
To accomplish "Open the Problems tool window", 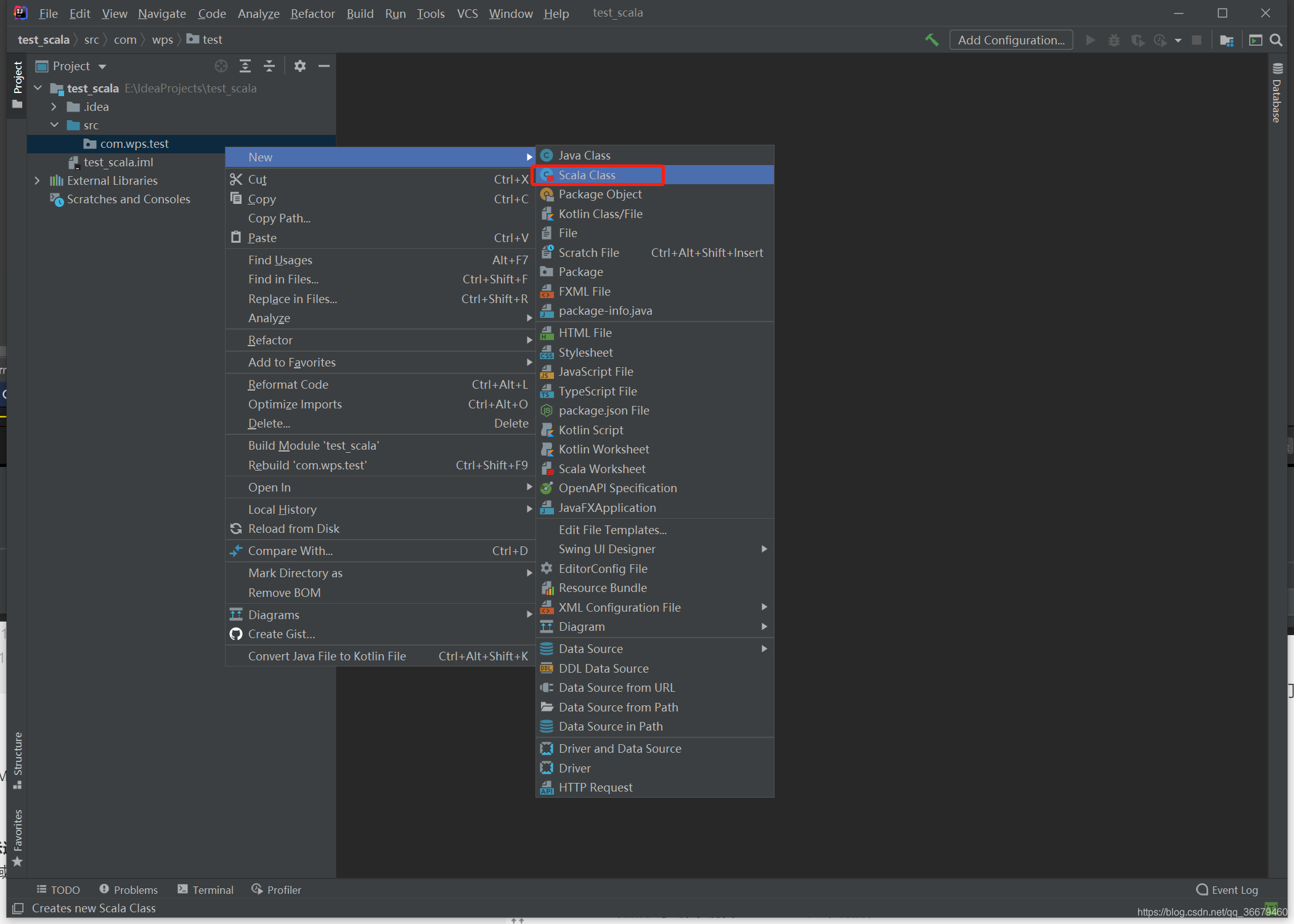I will [128, 890].
